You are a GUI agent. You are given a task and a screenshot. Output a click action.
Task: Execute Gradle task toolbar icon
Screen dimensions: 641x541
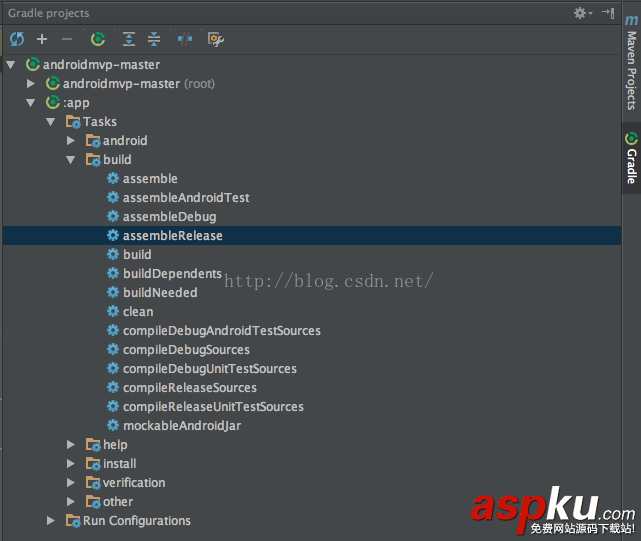[98, 39]
